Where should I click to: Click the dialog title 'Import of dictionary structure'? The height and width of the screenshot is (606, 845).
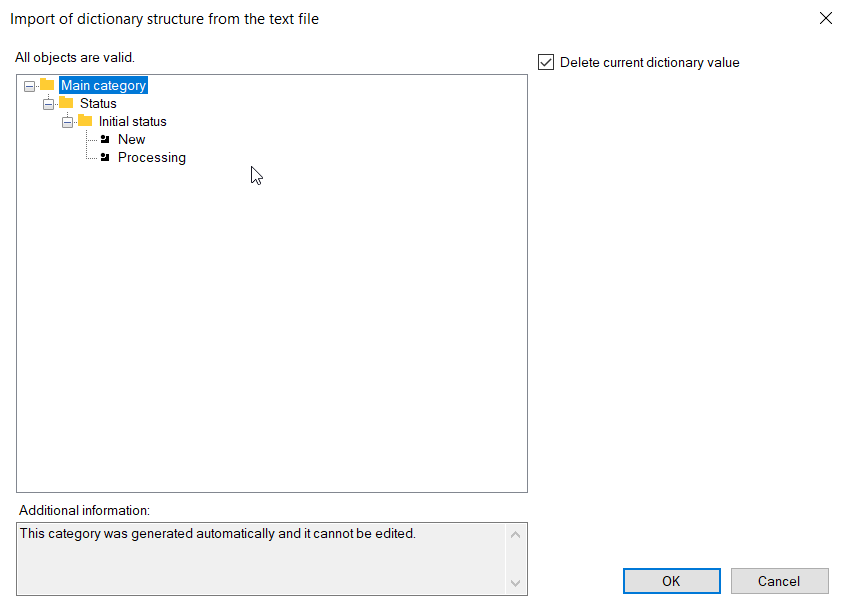164,19
